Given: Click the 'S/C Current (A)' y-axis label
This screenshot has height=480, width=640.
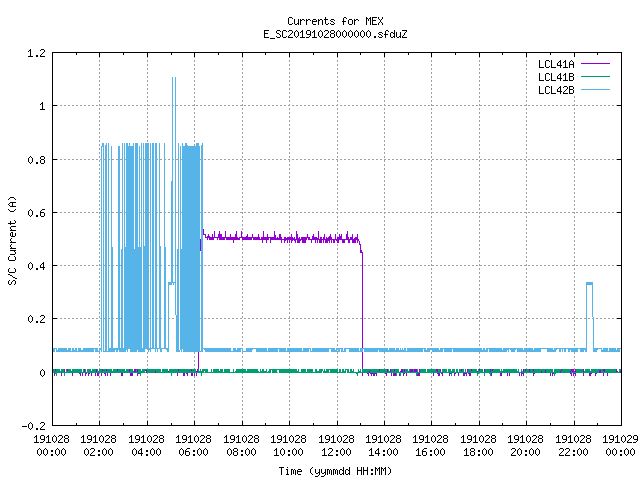Looking at the screenshot, I should tap(12, 241).
